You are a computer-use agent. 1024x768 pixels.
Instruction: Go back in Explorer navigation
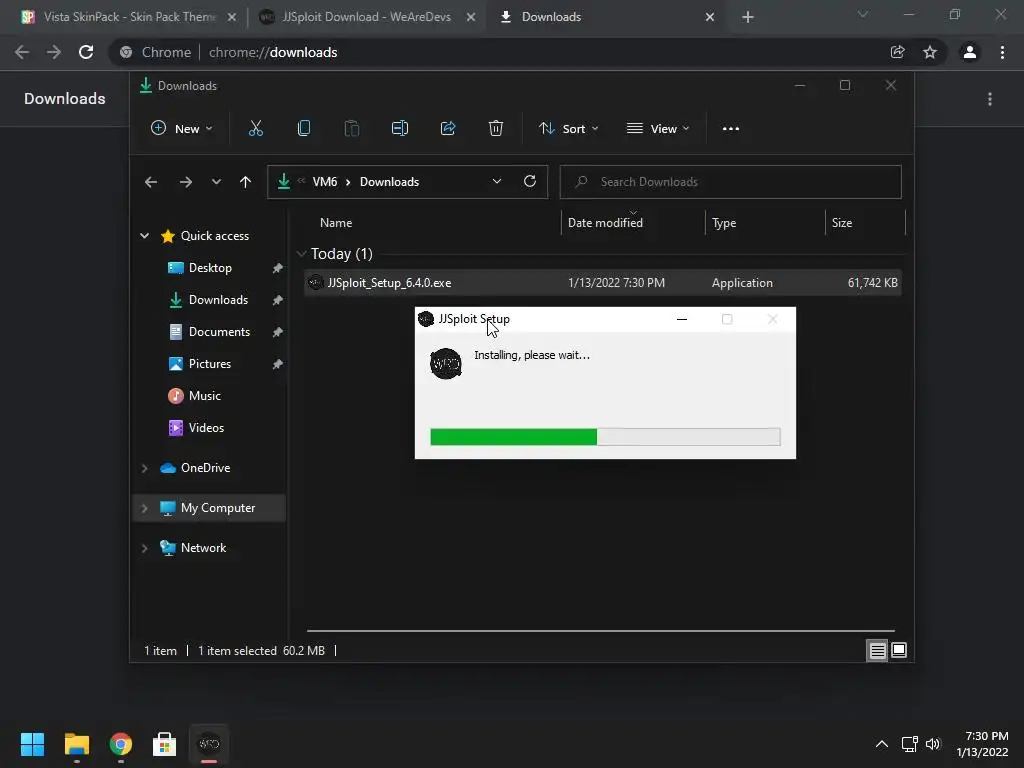[151, 182]
